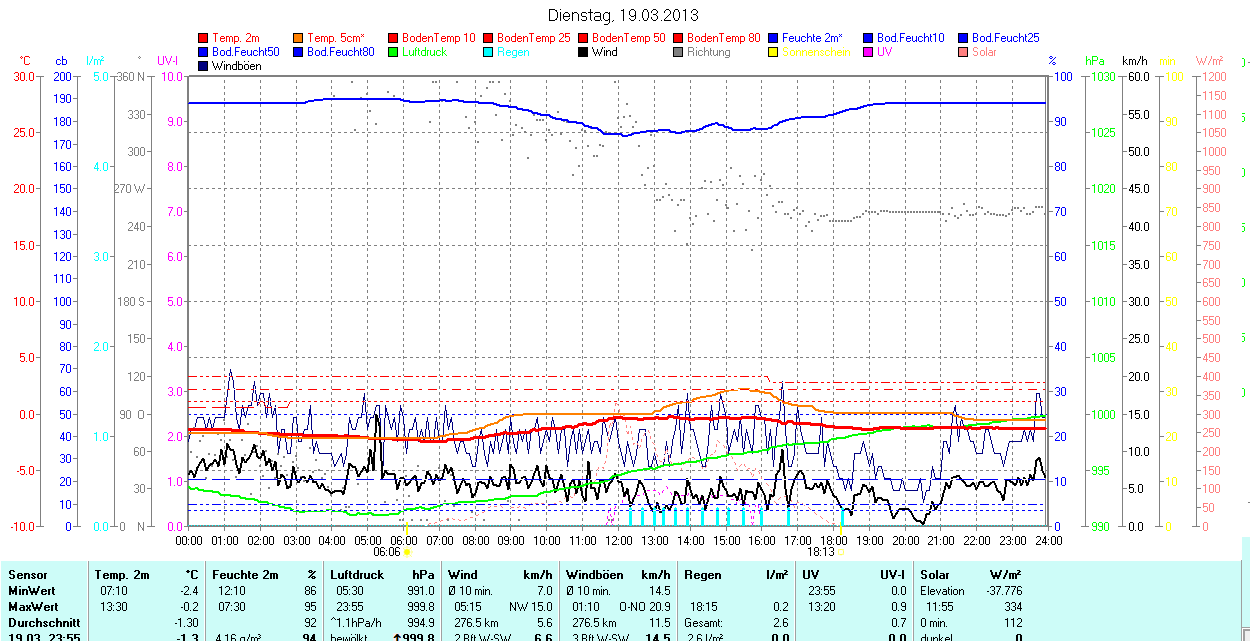Click the 12:00 label on time axis
1250x641 pixels.
pyautogui.click(x=618, y=540)
